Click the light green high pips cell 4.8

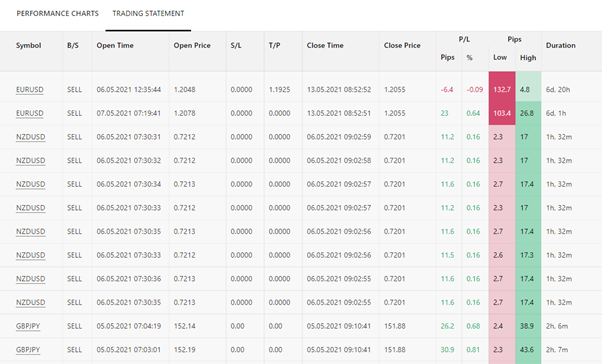pos(529,87)
